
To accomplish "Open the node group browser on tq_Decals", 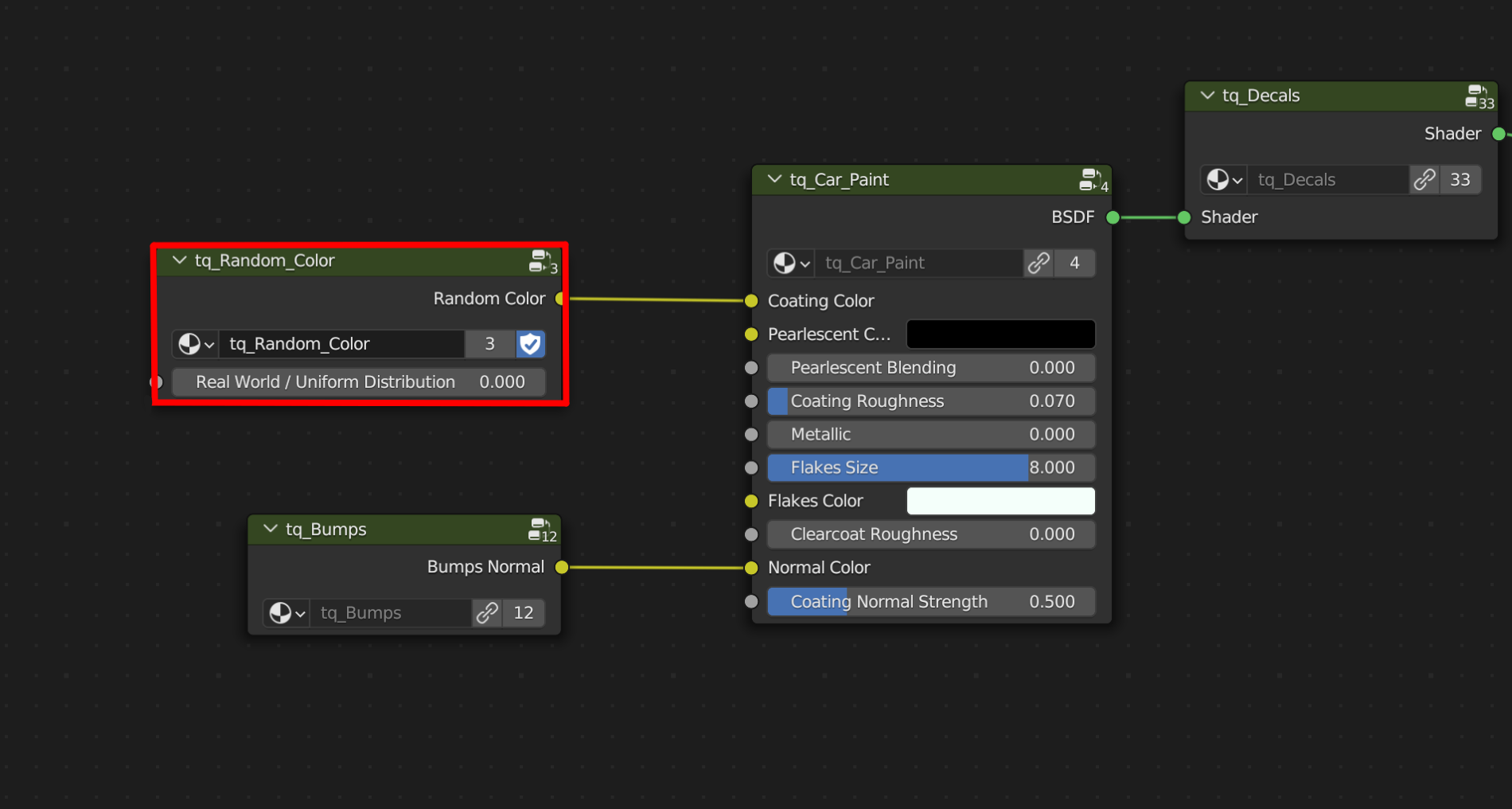I will [x=1222, y=179].
